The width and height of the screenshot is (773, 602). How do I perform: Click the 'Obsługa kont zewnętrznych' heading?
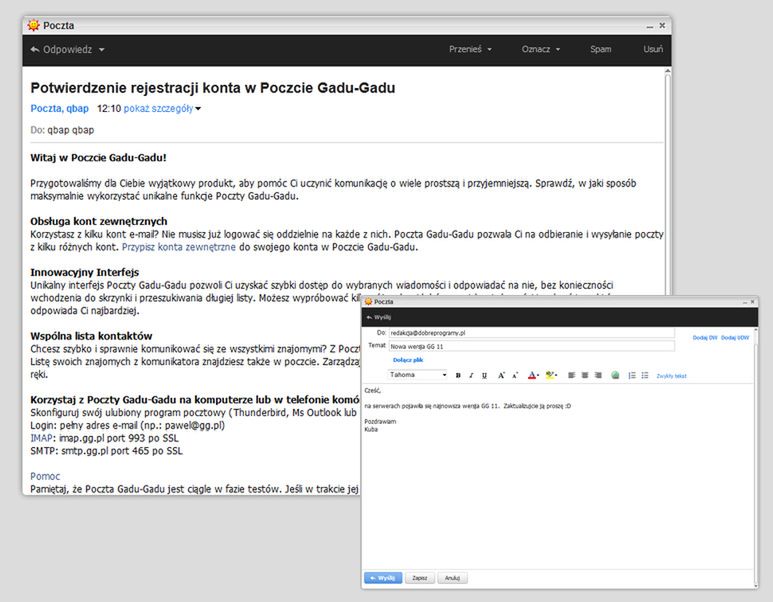click(x=99, y=221)
